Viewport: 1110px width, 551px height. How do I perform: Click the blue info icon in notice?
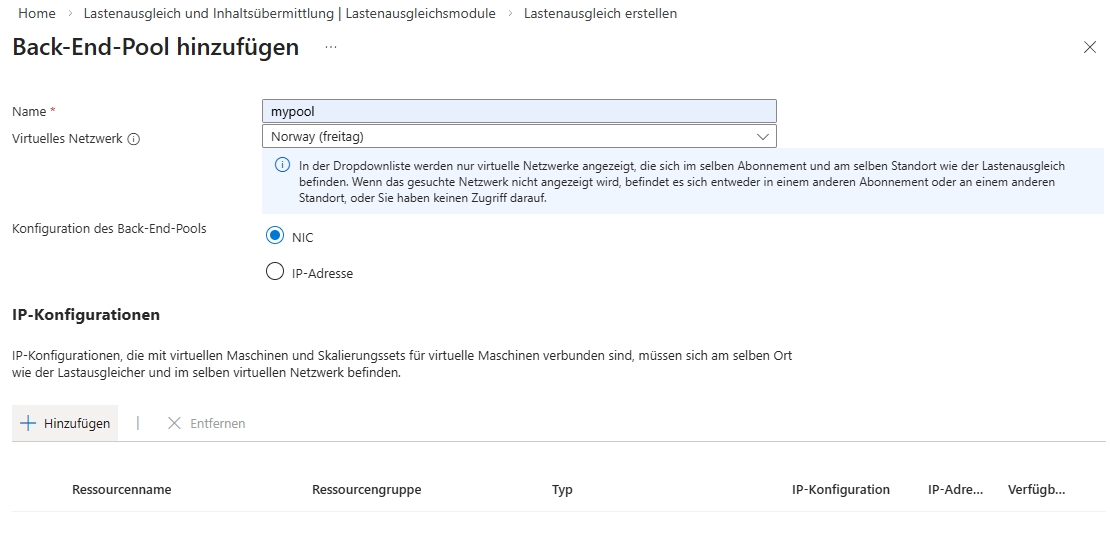[282, 165]
